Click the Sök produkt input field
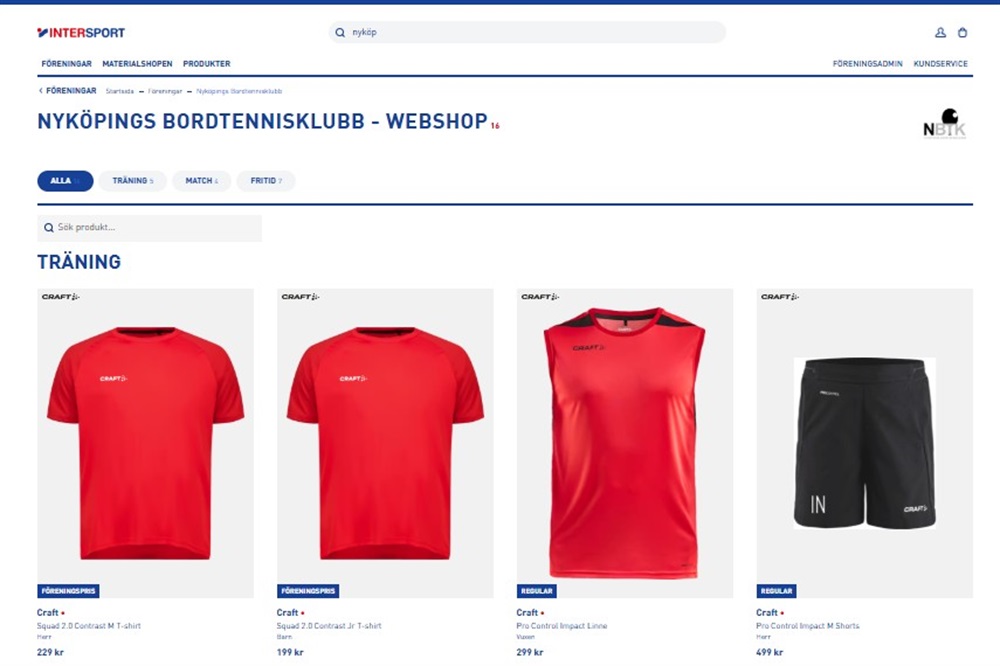Image resolution: width=1000 pixels, height=666 pixels. tap(149, 228)
